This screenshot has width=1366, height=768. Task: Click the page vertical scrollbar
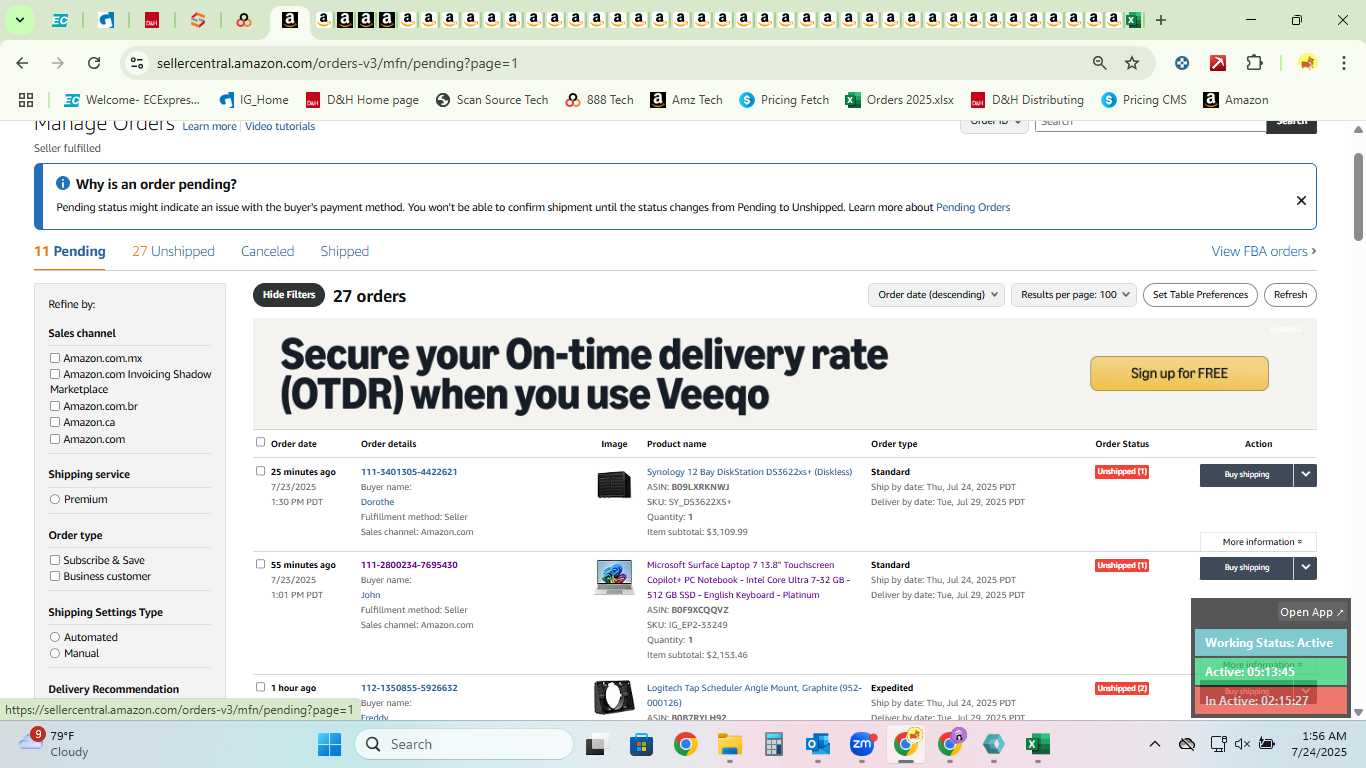point(1359,196)
